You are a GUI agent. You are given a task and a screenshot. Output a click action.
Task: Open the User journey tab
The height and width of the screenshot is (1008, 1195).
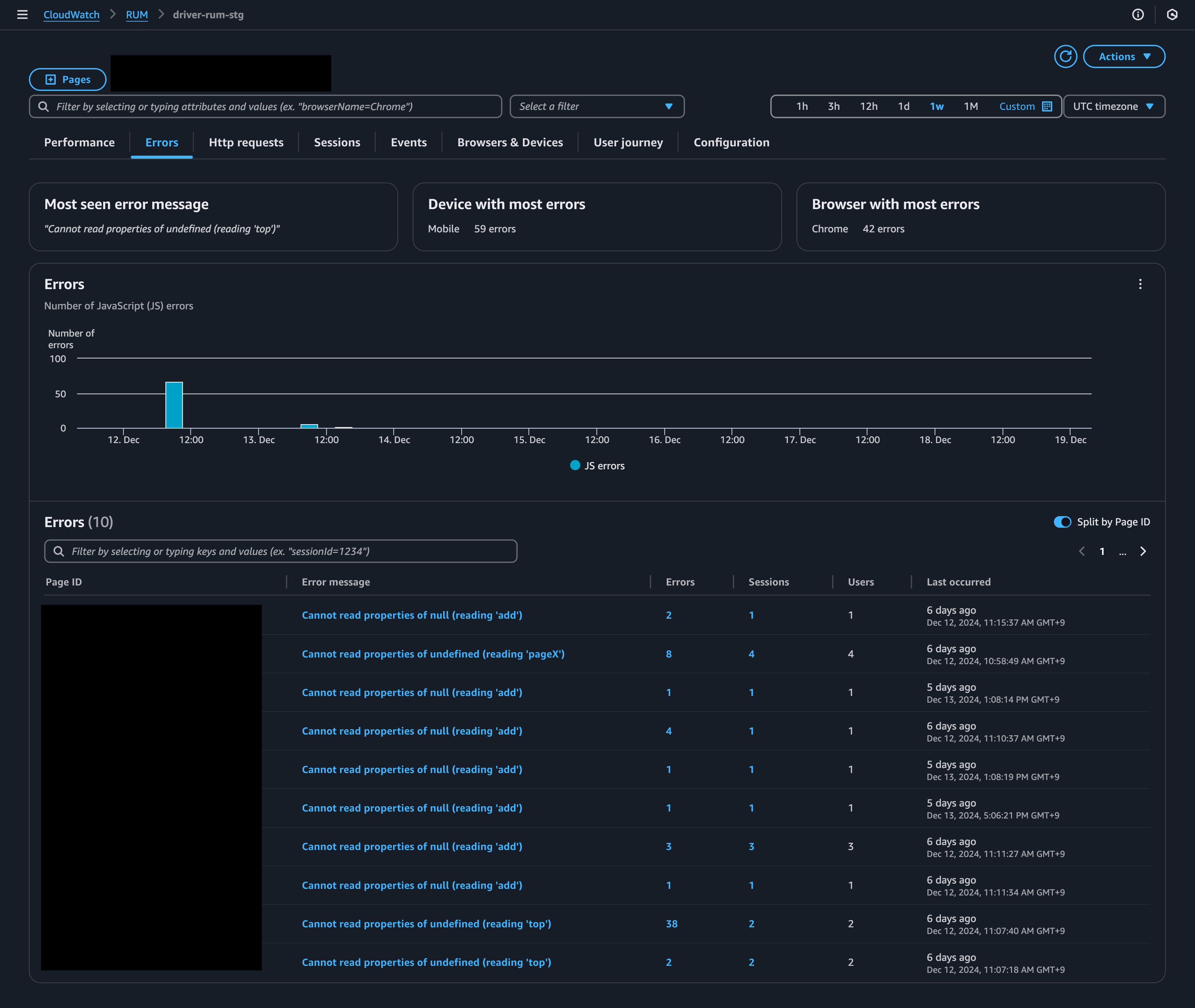628,142
